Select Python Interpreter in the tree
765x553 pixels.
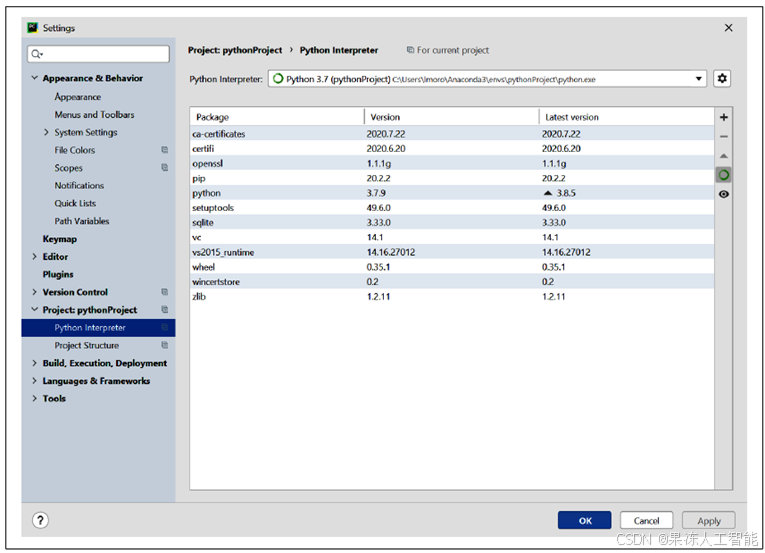pos(98,328)
